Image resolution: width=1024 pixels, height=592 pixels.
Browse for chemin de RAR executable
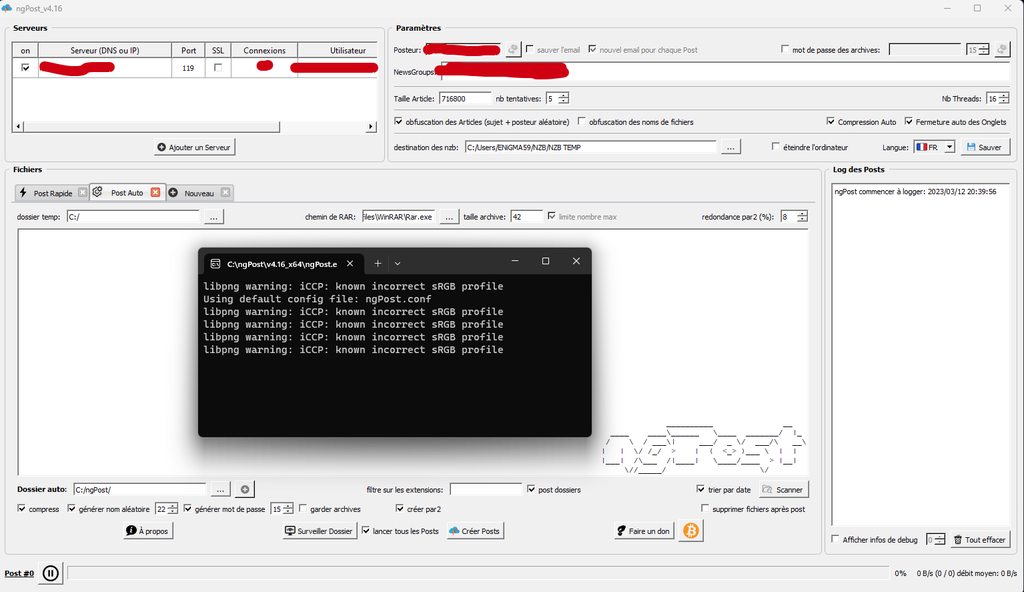tap(449, 216)
